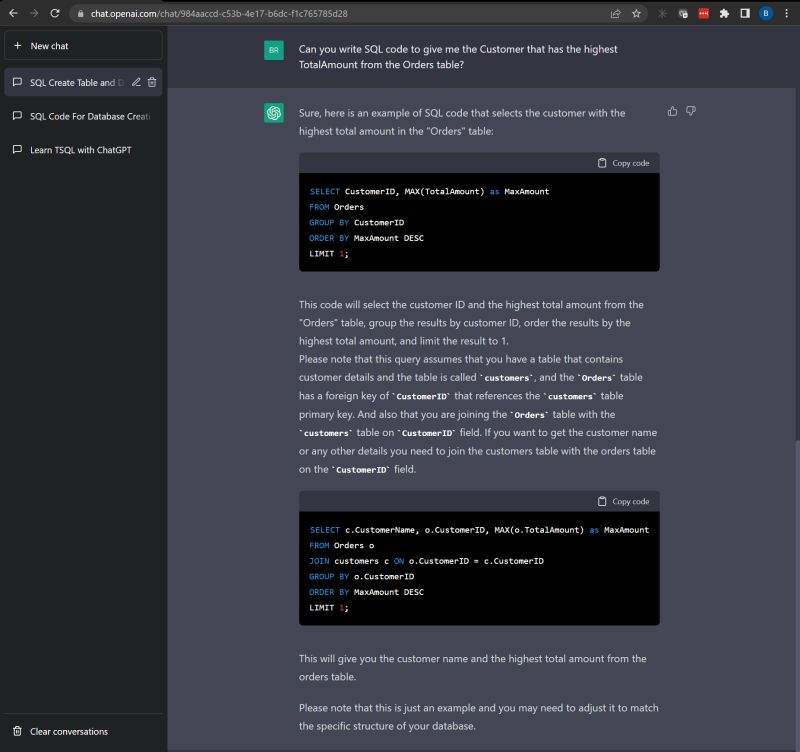The width and height of the screenshot is (800, 752).
Task: Bookmark the page with the star icon
Action: (x=636, y=15)
